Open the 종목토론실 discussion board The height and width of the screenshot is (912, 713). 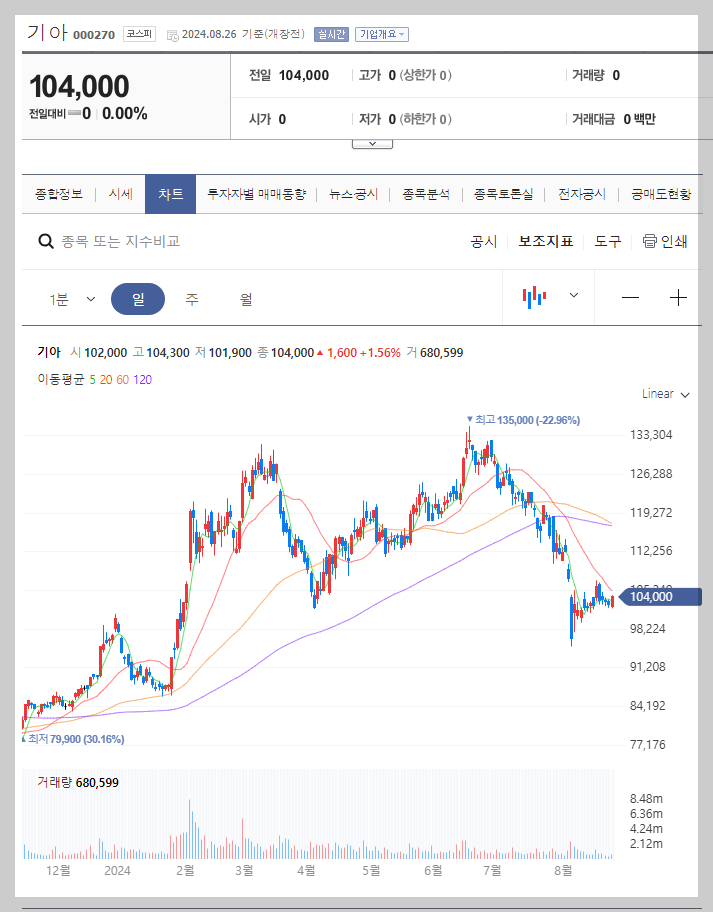(504, 193)
